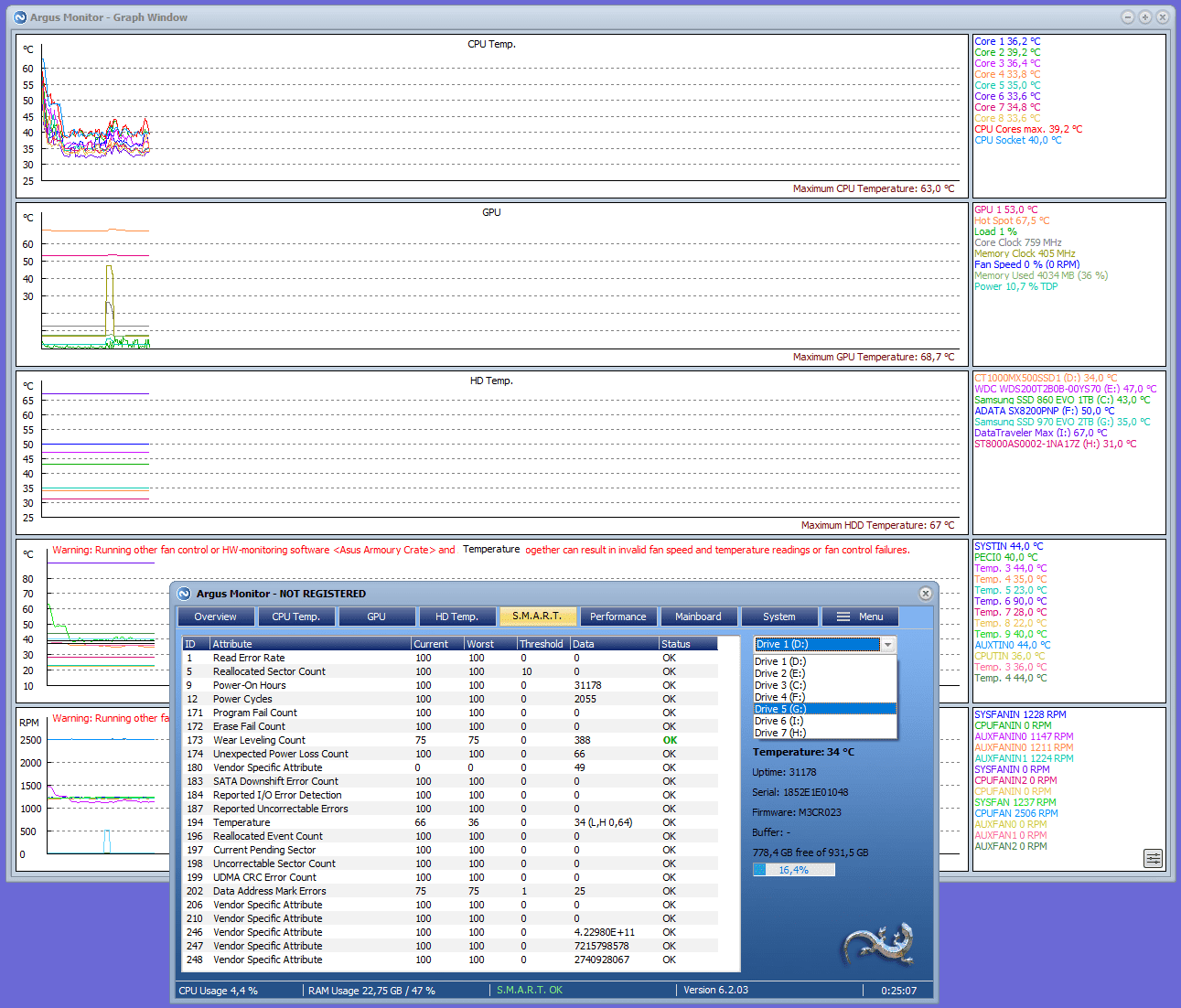
Task: Select the Read Error Rate row
Action: pos(450,658)
